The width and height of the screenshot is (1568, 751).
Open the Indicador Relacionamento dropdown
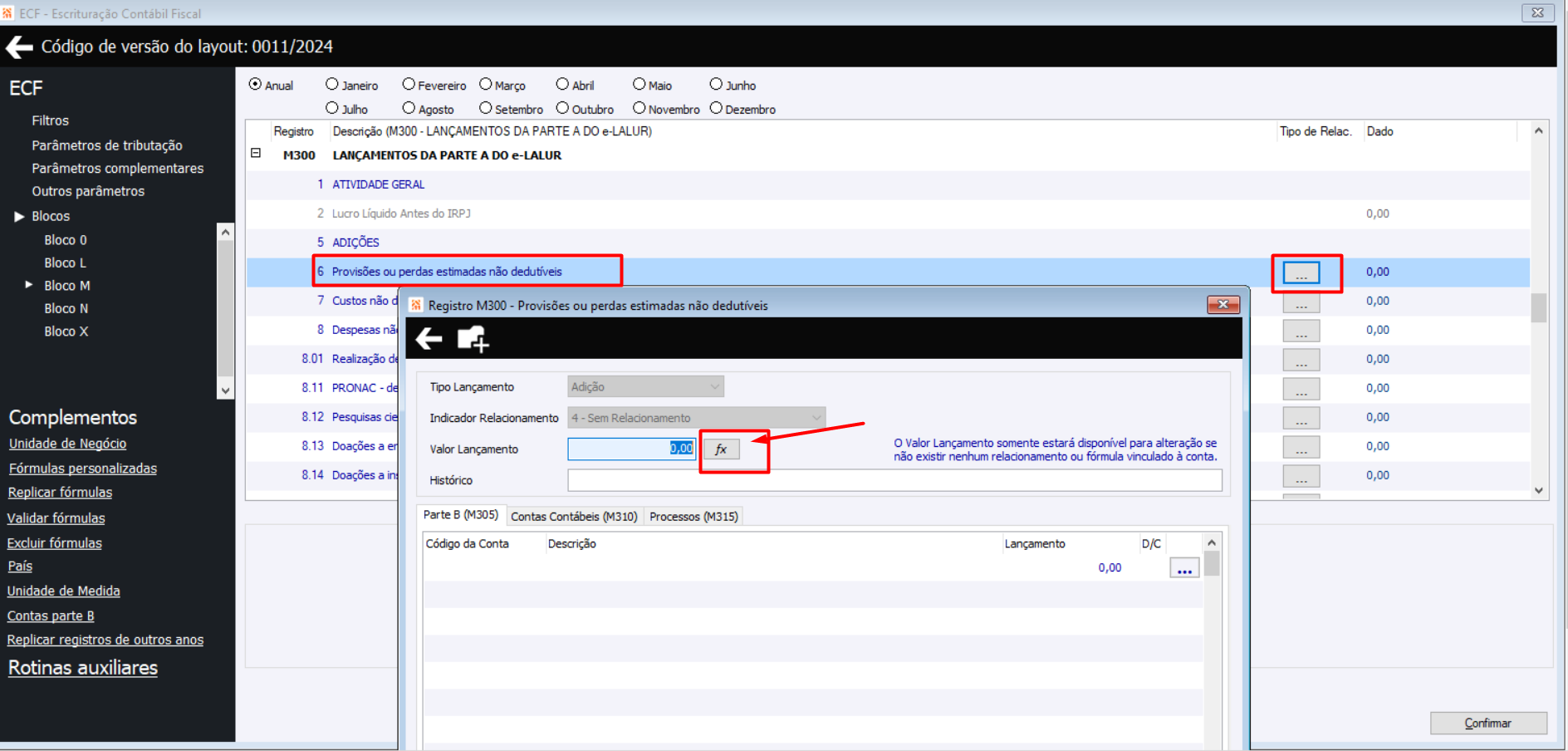(x=696, y=418)
